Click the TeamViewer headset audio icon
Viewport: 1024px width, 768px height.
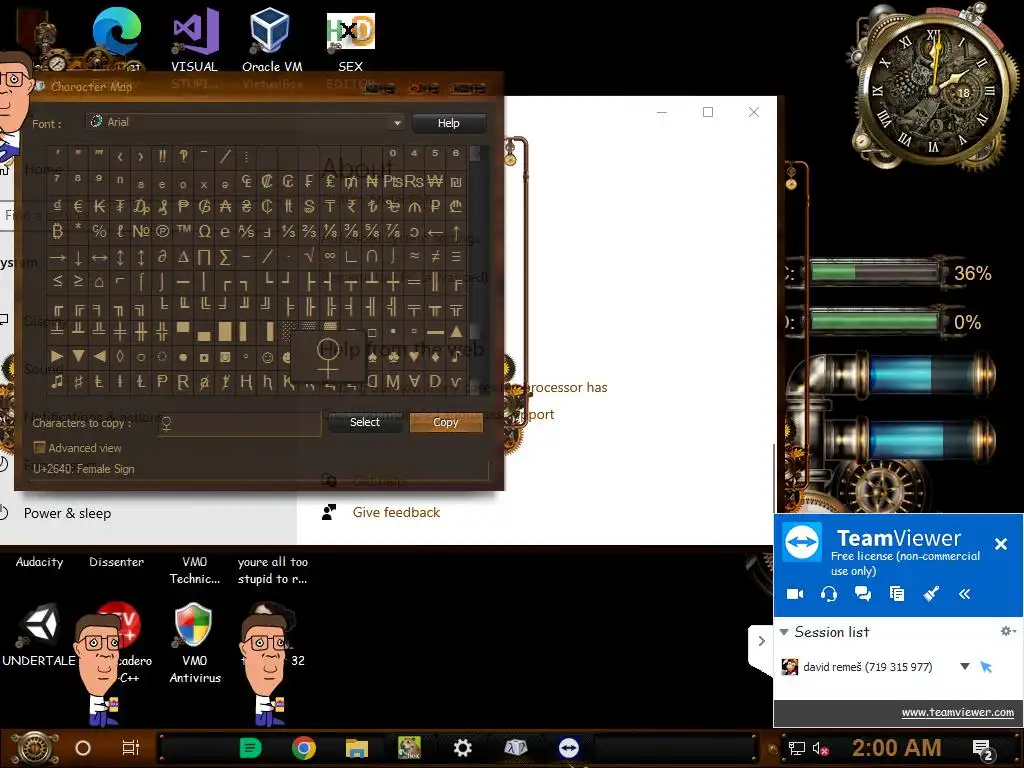[829, 594]
